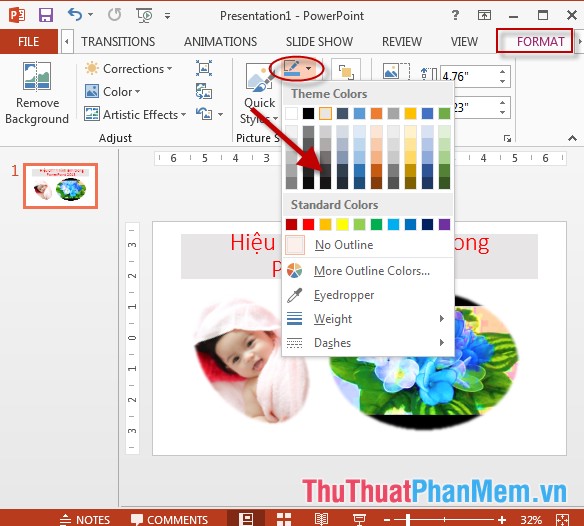Click the Picture Border pen icon
Screen dimensions: 584x526
point(291,68)
